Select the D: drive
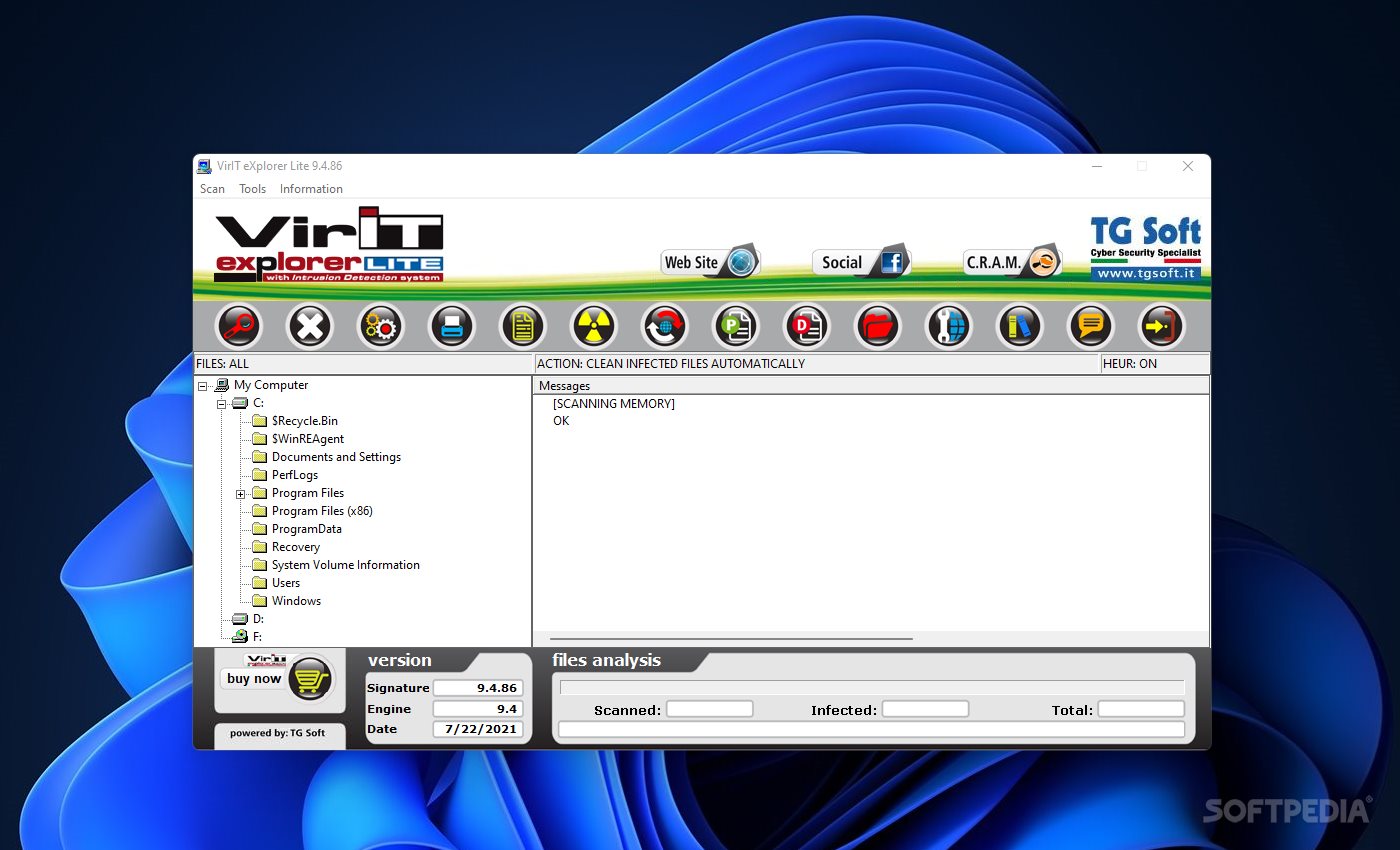This screenshot has height=850, width=1400. (x=258, y=619)
